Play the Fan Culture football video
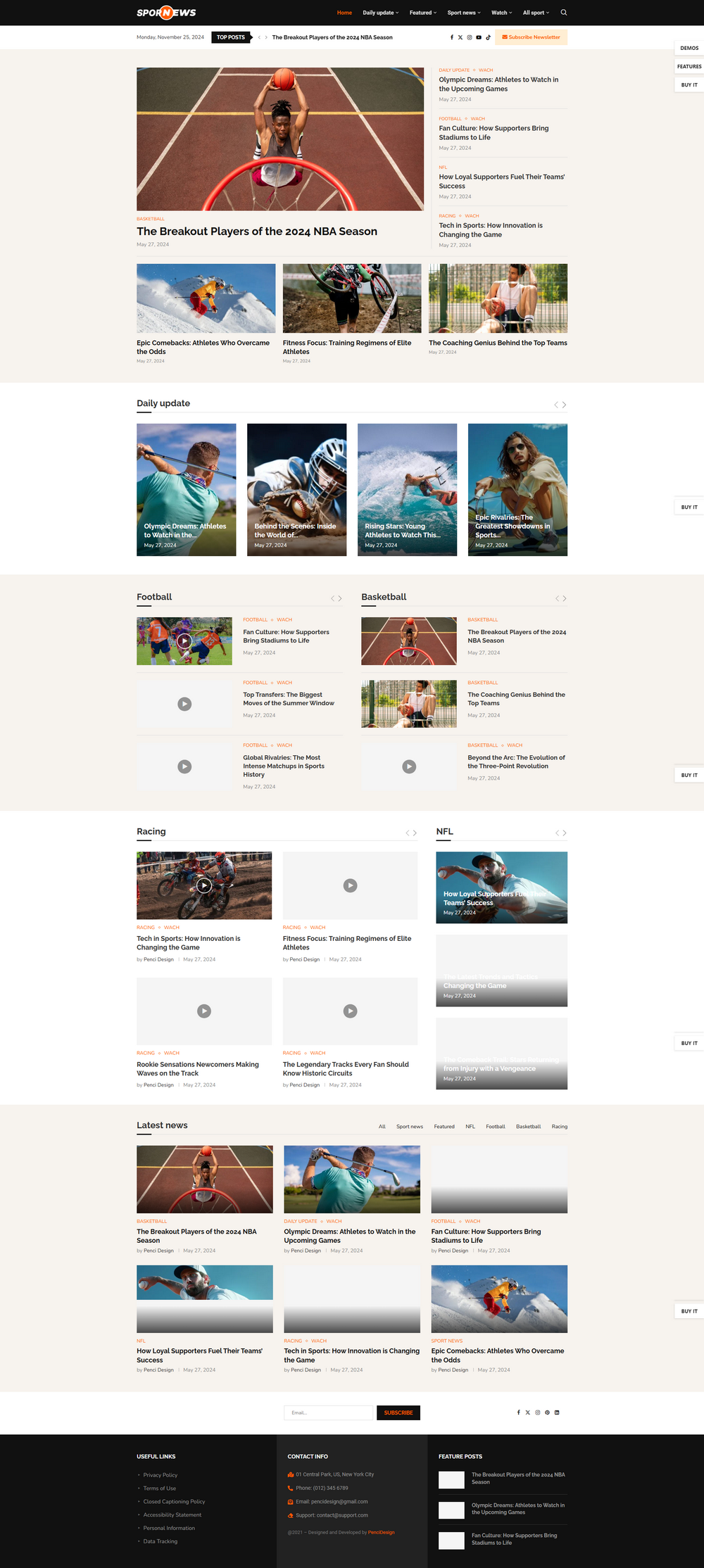704x1568 pixels. (x=184, y=641)
